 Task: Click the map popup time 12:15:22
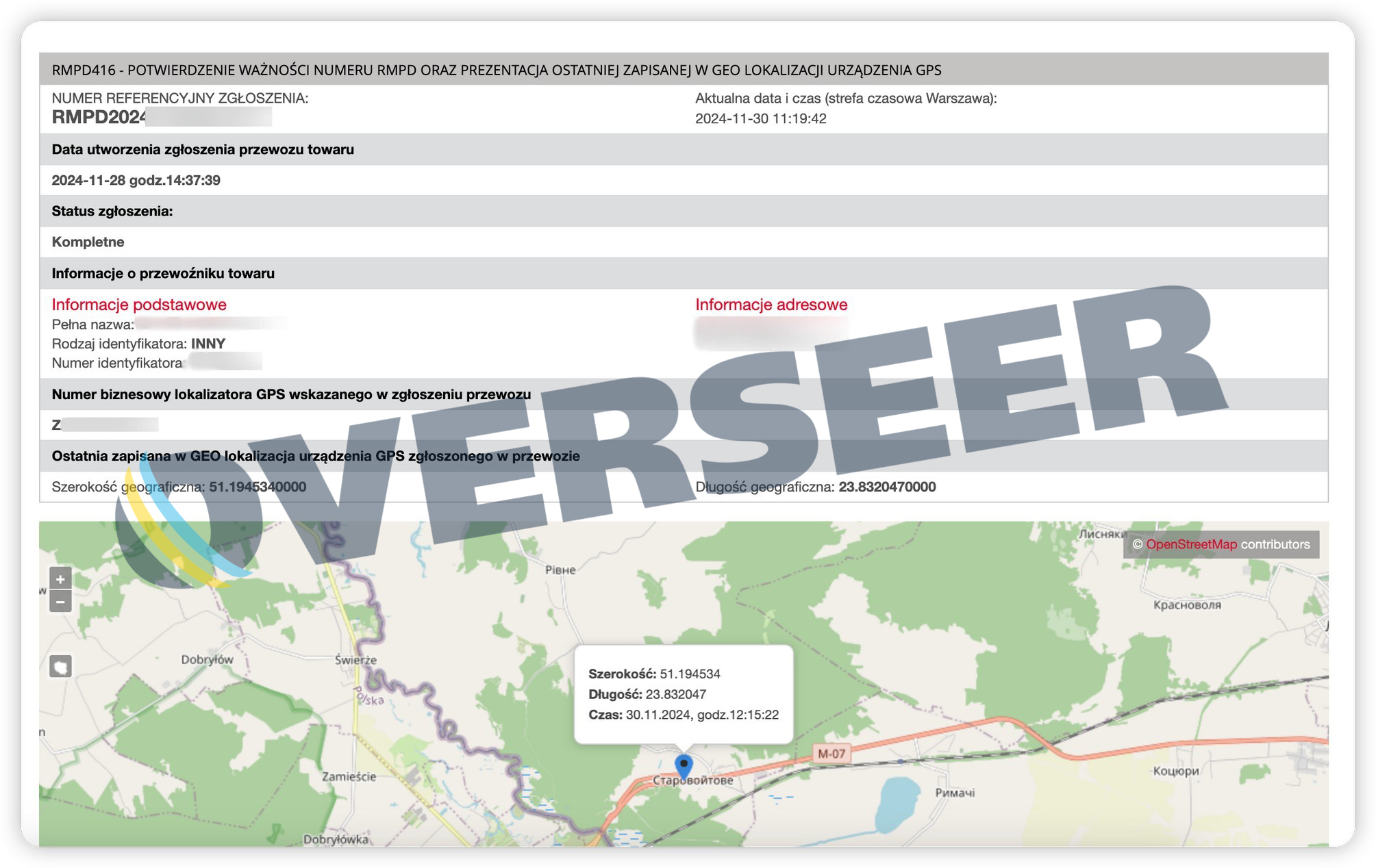click(x=738, y=715)
